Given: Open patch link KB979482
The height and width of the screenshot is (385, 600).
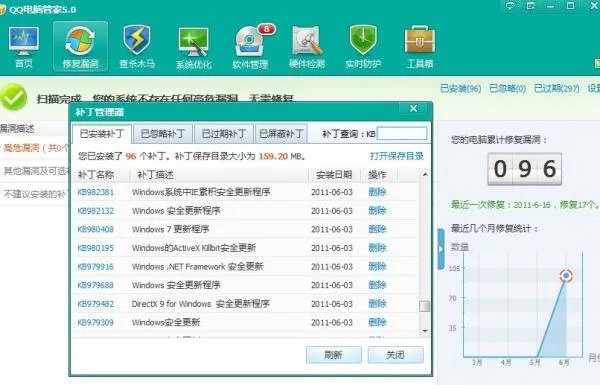Looking at the screenshot, I should pos(96,304).
